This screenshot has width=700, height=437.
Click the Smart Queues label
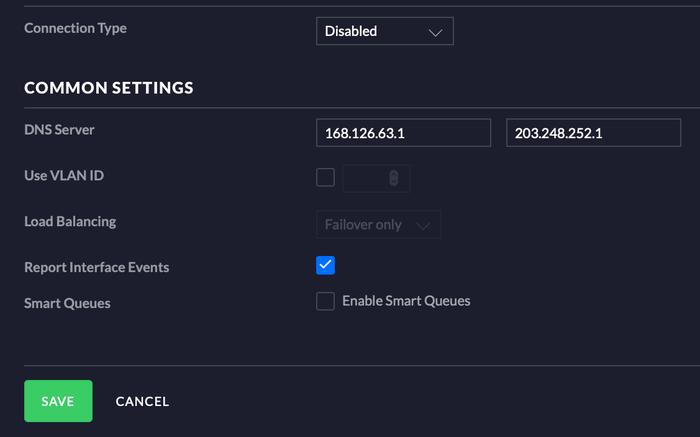pyautogui.click(x=67, y=303)
